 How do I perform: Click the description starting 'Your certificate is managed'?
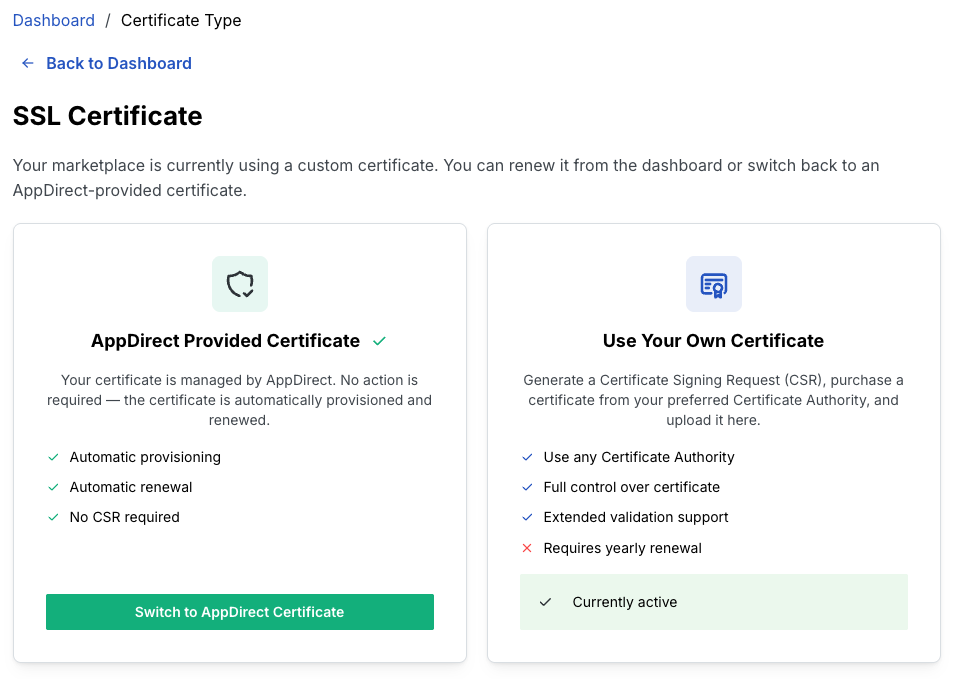[x=240, y=400]
